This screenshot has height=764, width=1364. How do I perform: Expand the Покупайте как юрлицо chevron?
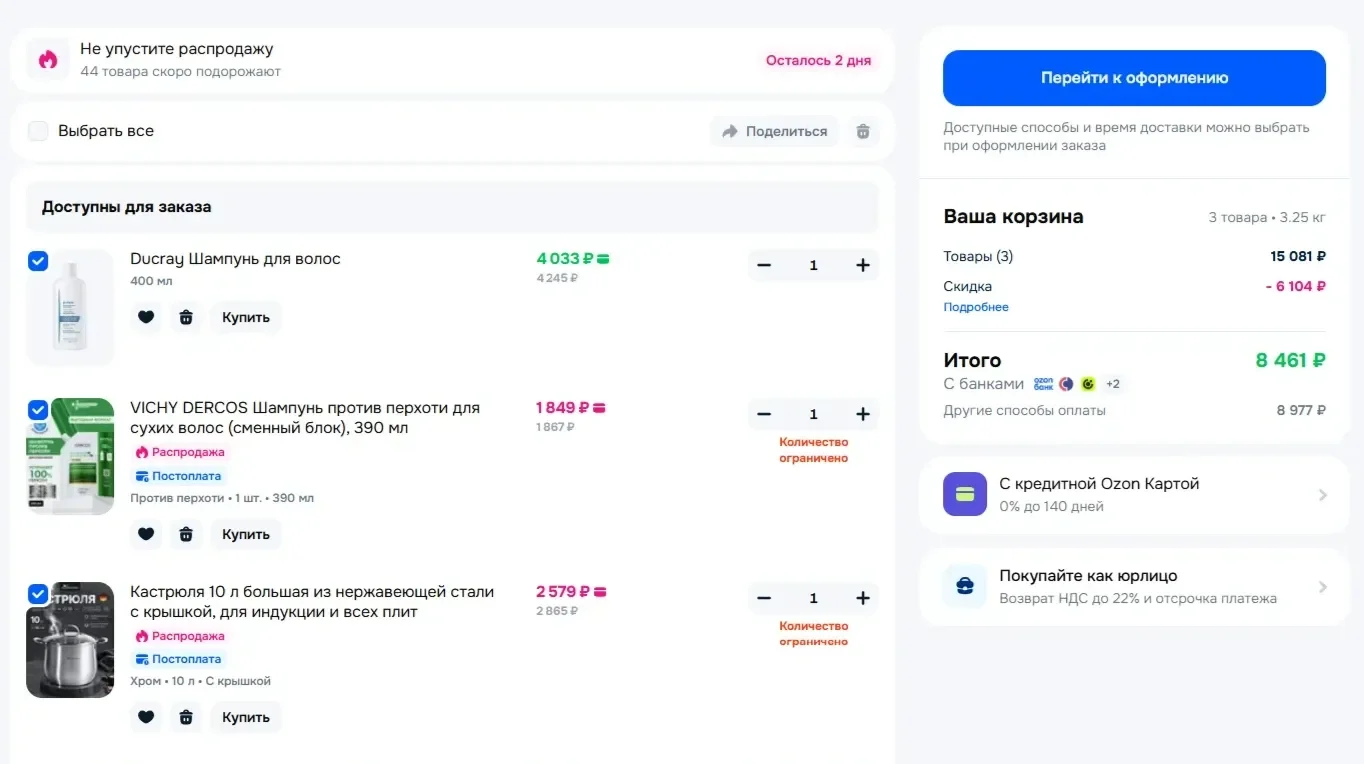[1322, 587]
